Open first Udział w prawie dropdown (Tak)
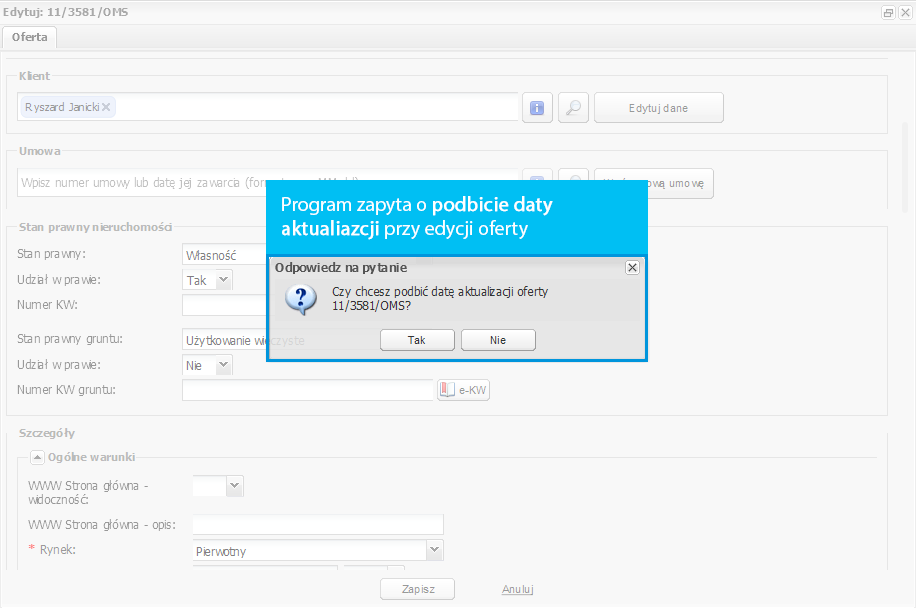Image resolution: width=916 pixels, height=608 pixels. click(x=223, y=280)
